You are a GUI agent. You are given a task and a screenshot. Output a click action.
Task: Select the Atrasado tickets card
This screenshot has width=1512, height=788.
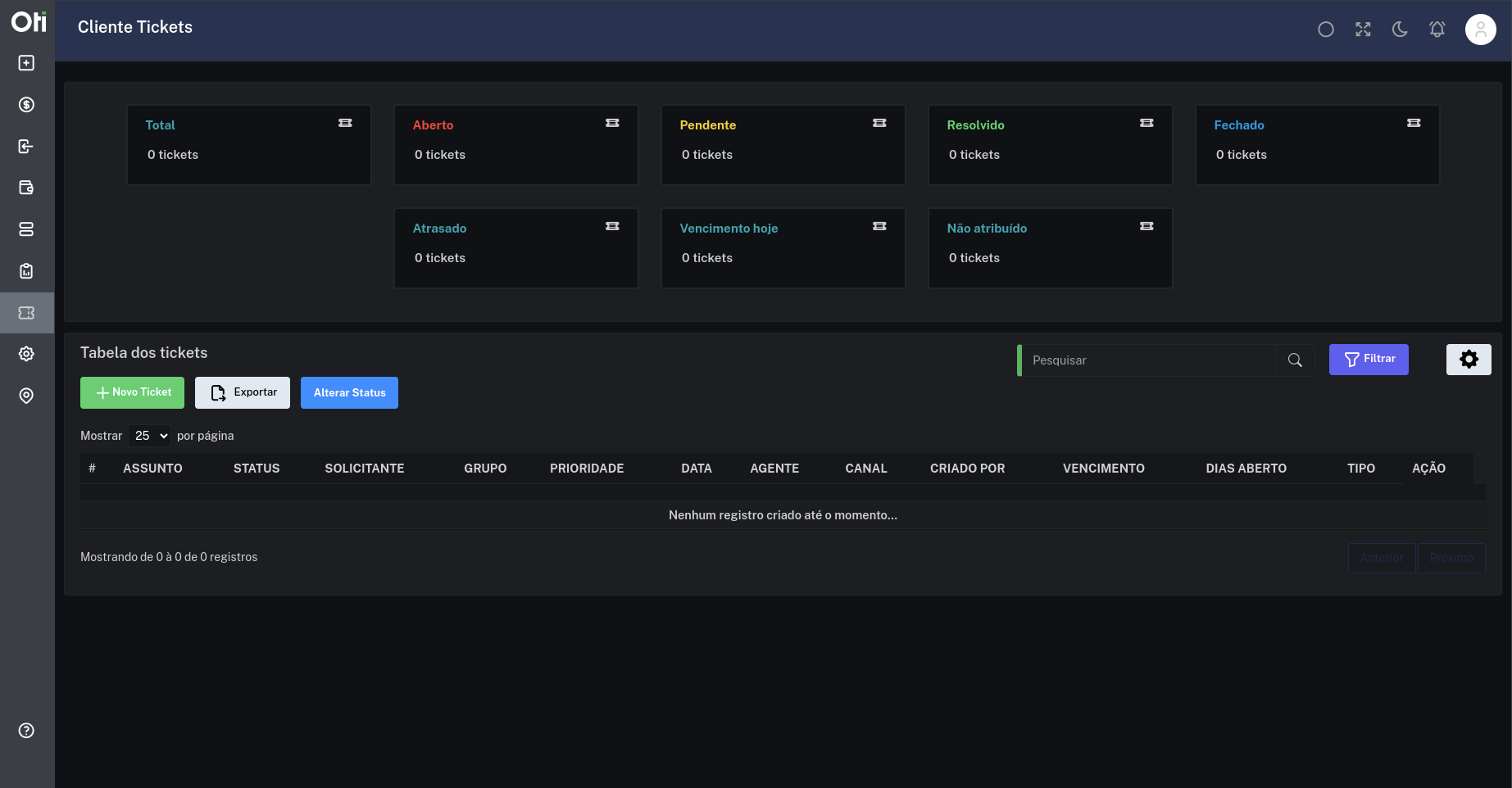[516, 248]
